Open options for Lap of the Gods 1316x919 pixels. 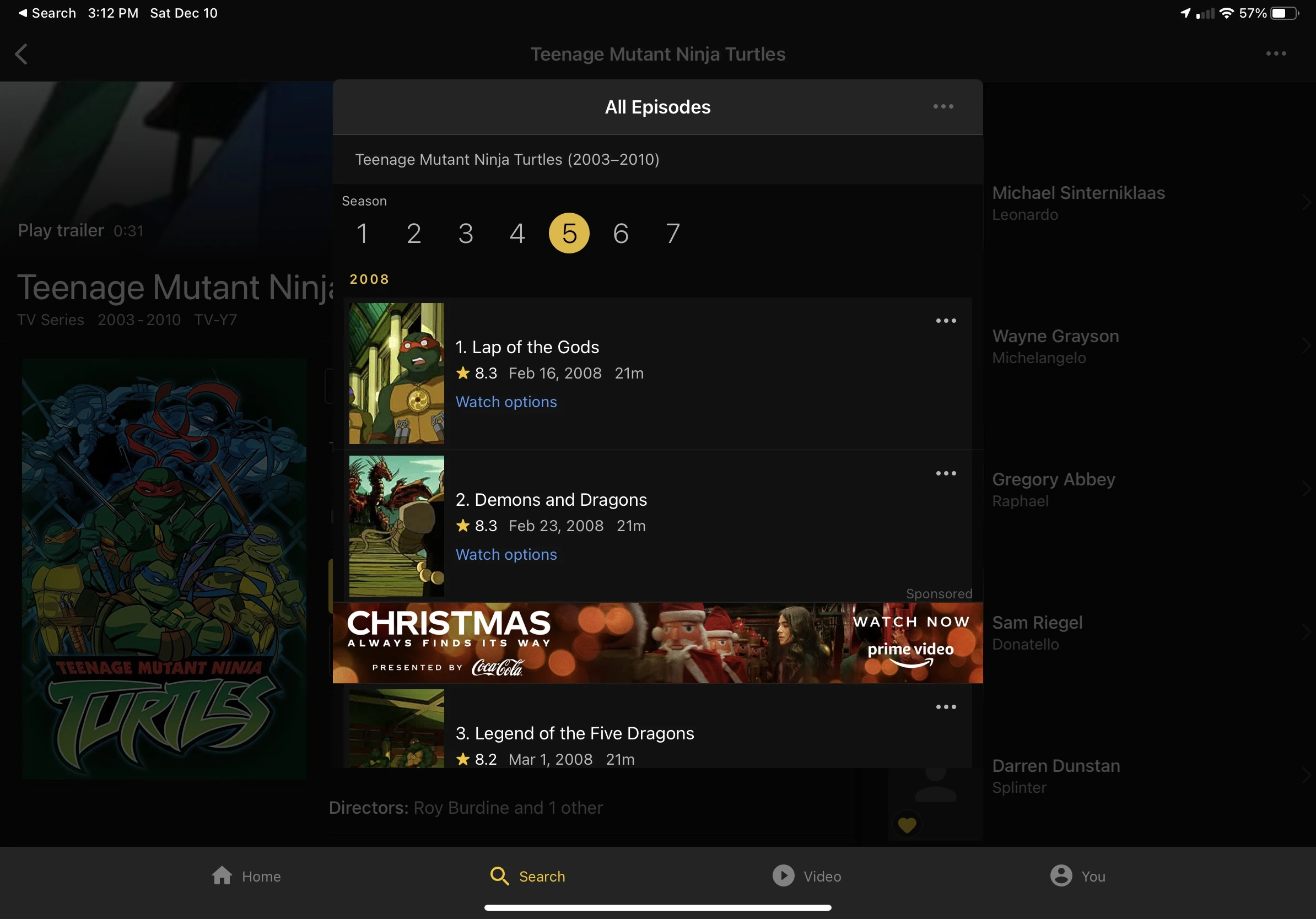(x=946, y=321)
